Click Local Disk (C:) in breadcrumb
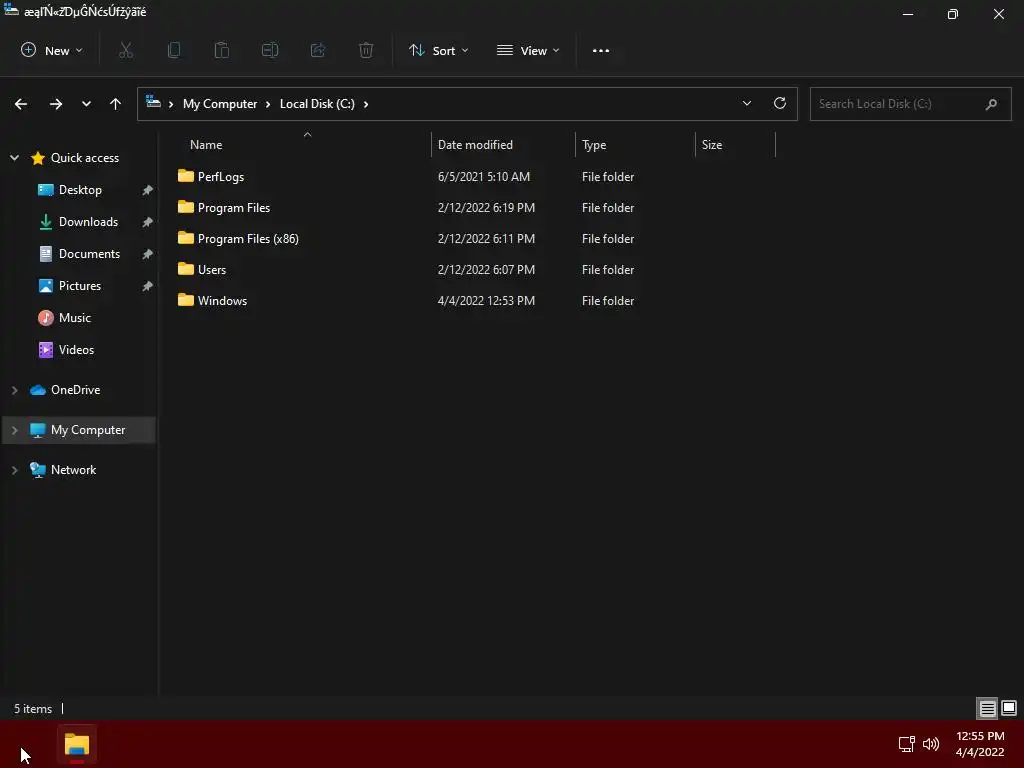 317,104
